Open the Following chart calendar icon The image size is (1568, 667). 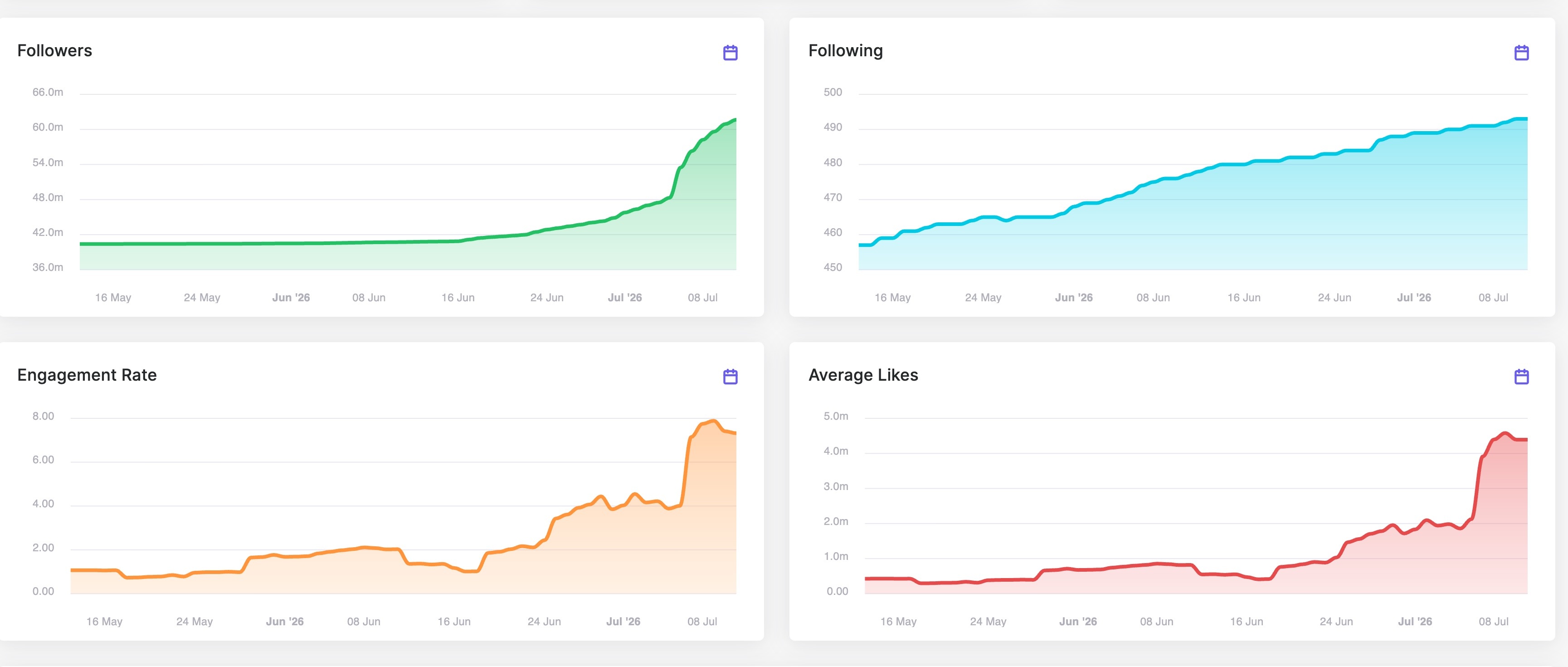1521,52
